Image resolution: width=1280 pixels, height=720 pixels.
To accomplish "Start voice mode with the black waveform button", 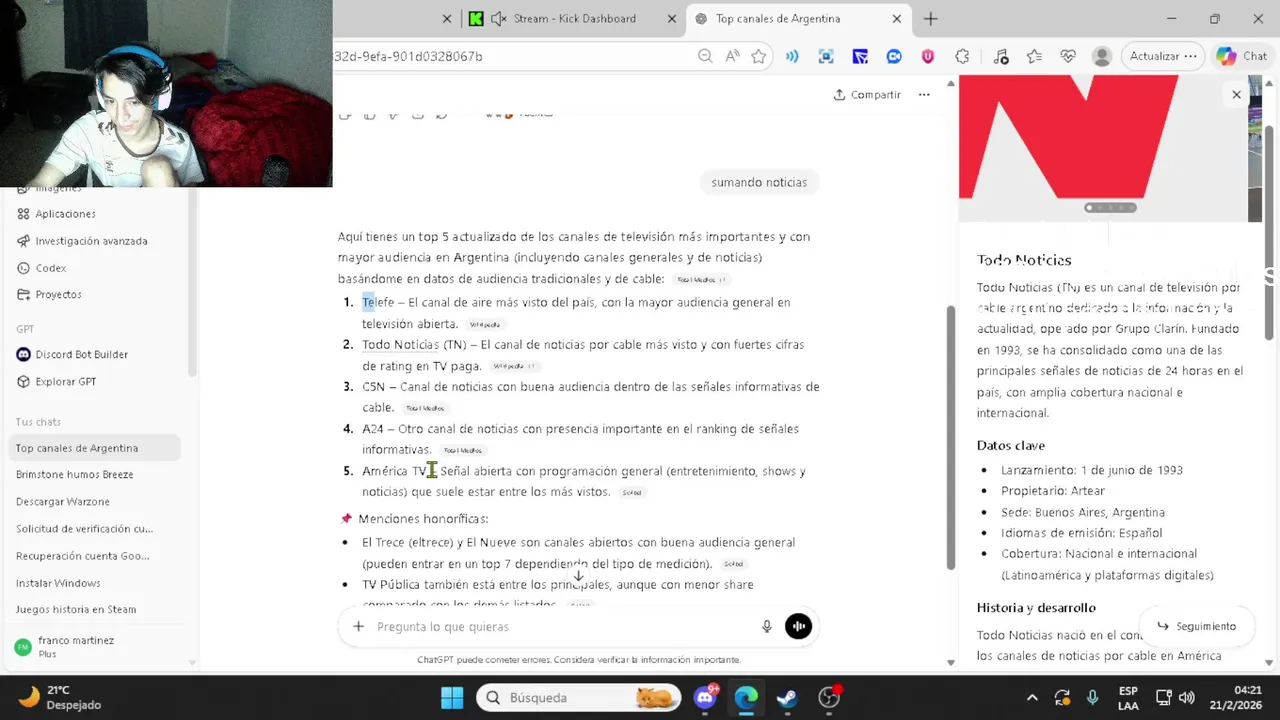I will pos(798,626).
